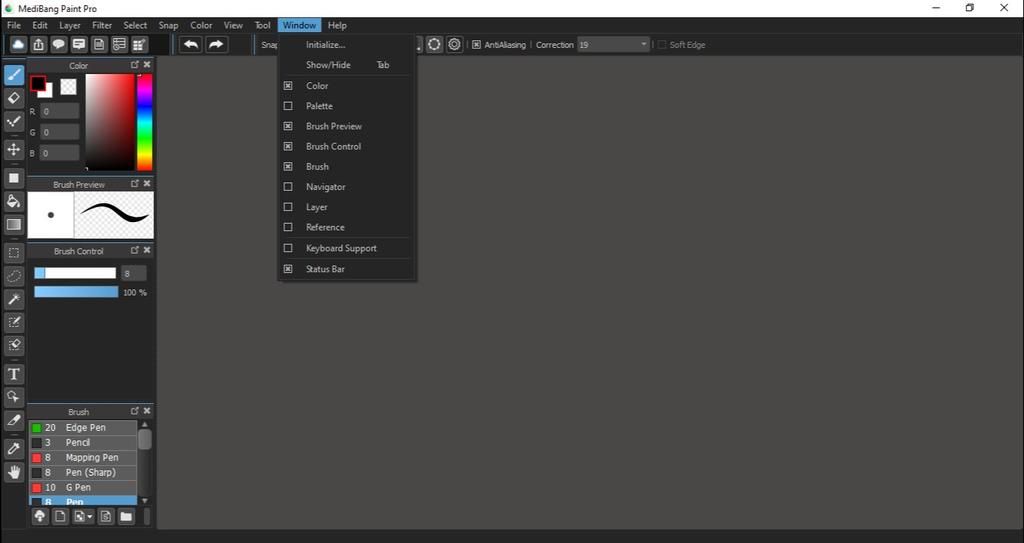Select the Divide tool knife icon
The height and width of the screenshot is (543, 1024).
(14, 420)
